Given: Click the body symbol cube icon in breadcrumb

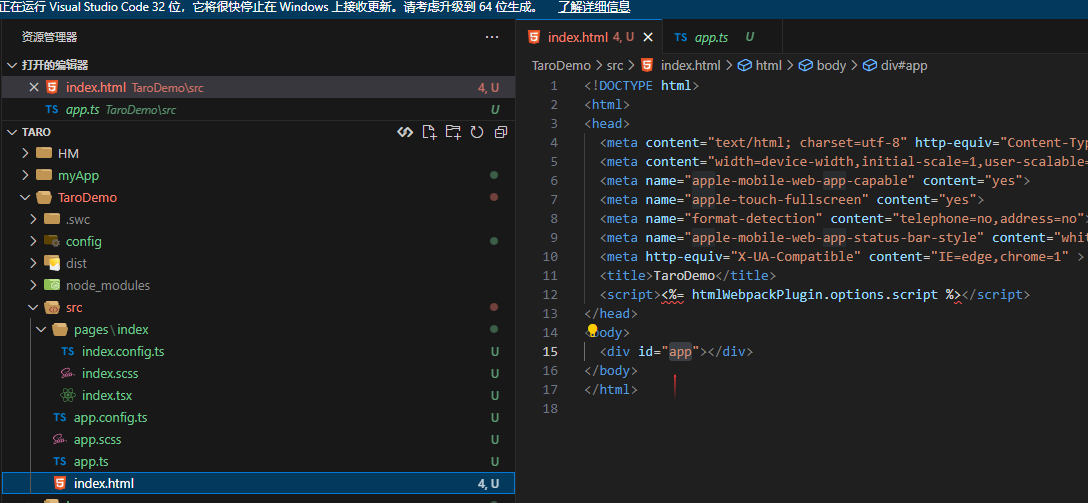Looking at the screenshot, I should pyautogui.click(x=806, y=66).
